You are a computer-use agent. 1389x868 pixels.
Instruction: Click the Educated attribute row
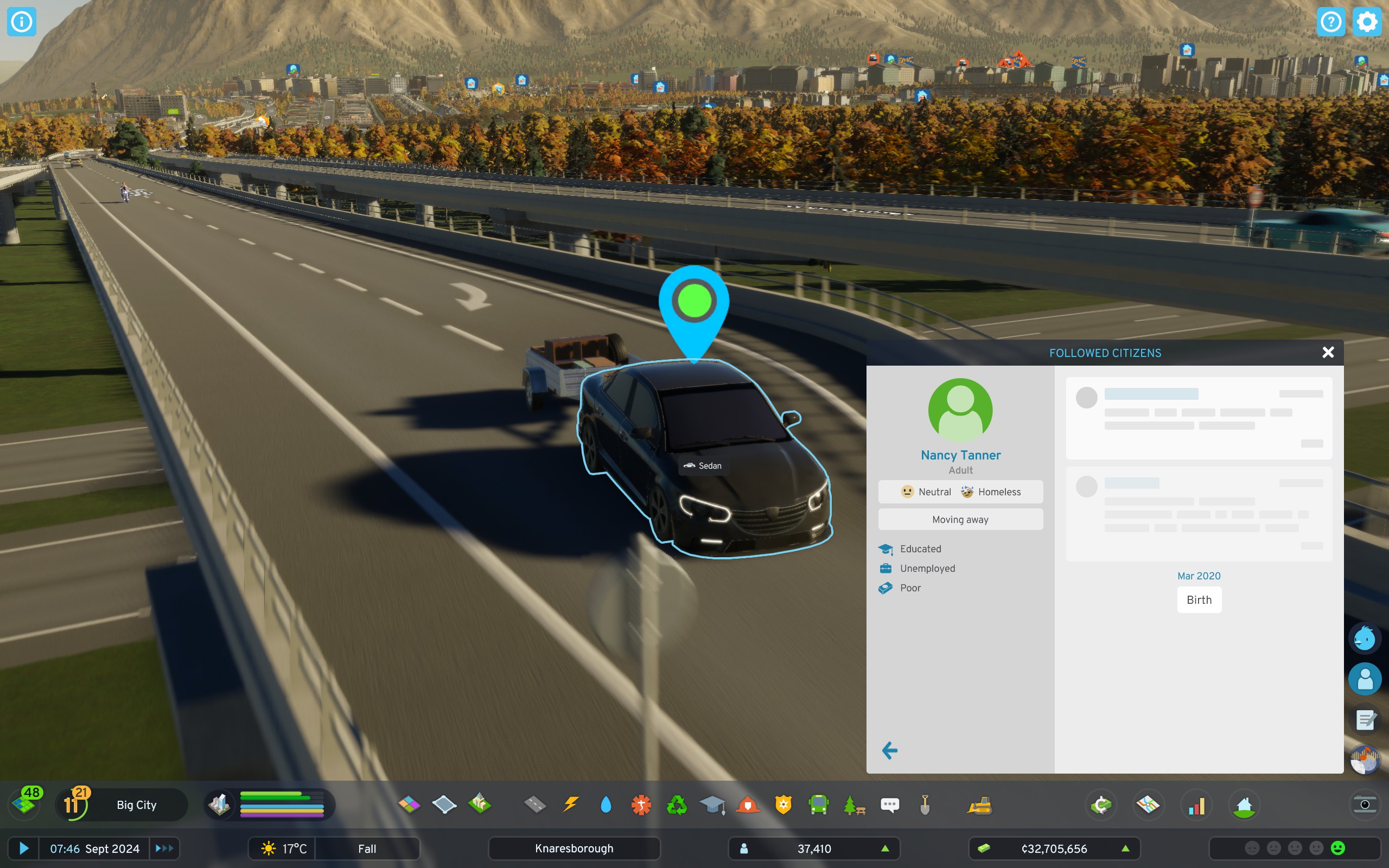(910, 549)
